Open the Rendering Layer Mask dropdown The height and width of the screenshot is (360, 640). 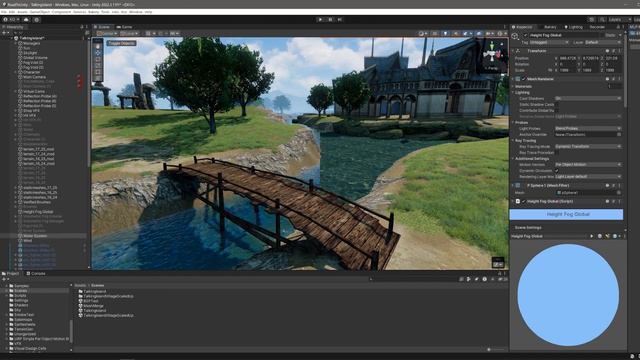(x=588, y=177)
